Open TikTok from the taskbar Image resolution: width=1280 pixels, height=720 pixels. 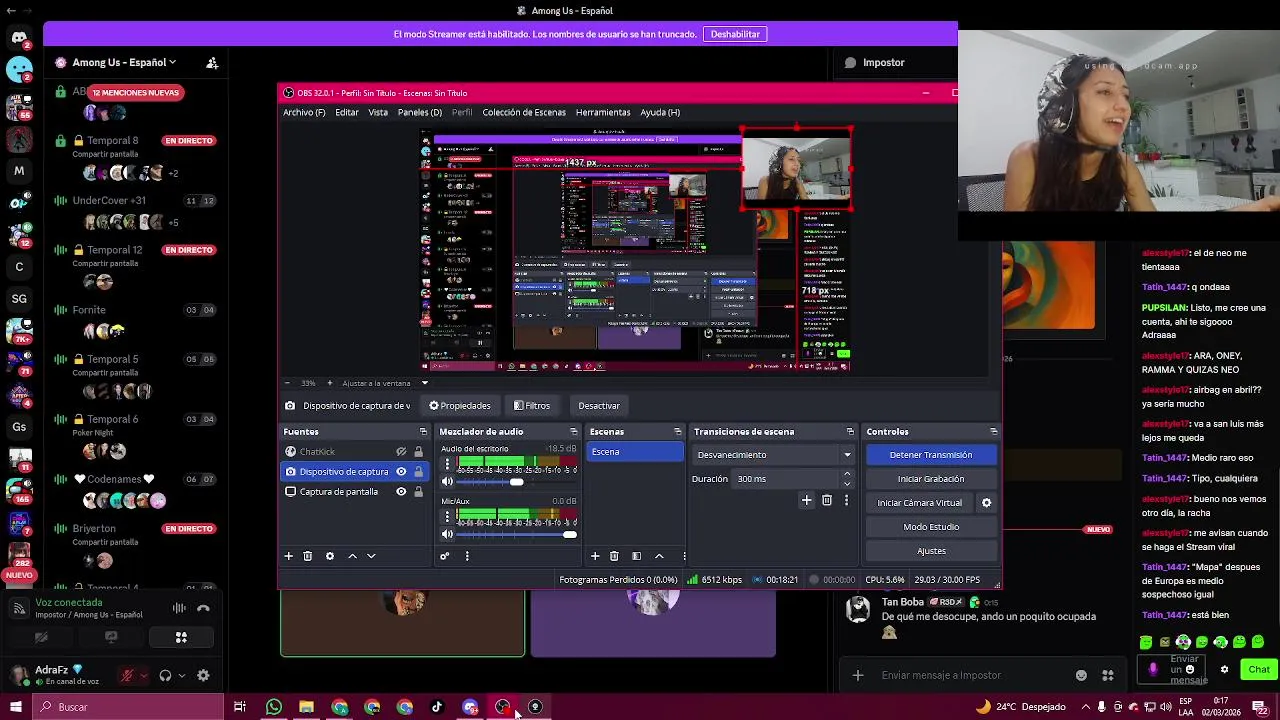437,707
